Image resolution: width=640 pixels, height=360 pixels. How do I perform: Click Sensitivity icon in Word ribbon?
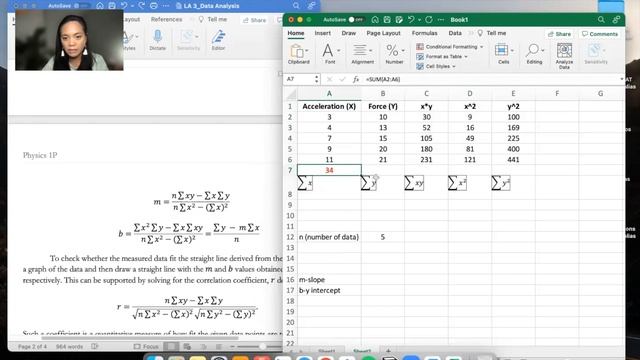click(x=188, y=40)
